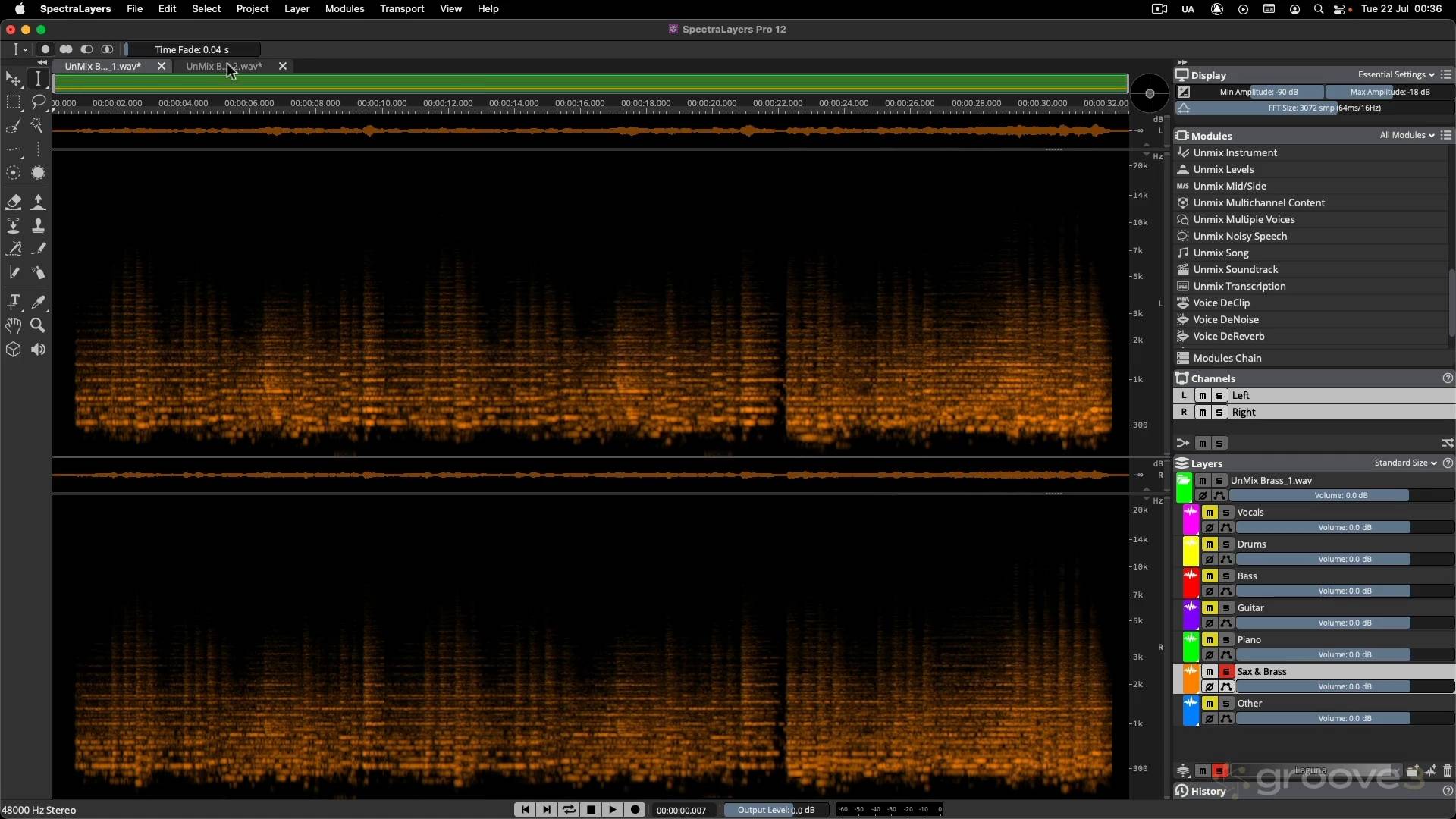Select the Magic Wand tool
1456x819 pixels.
[38, 126]
